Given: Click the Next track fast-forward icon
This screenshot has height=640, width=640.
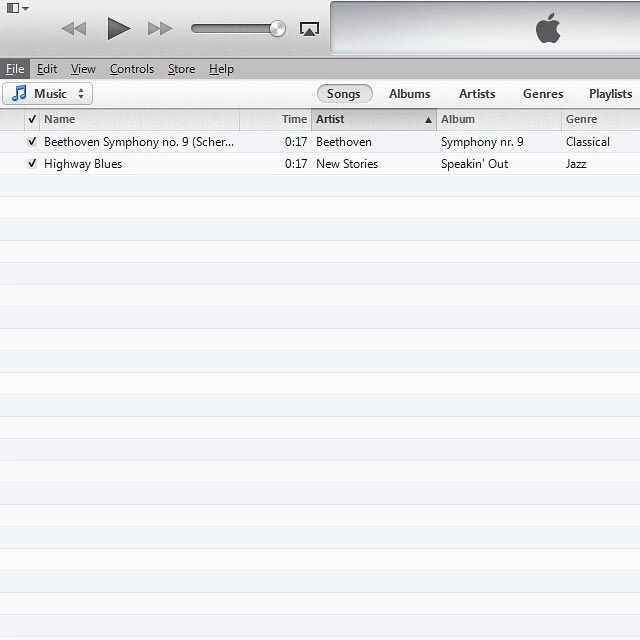Looking at the screenshot, I should tap(160, 29).
